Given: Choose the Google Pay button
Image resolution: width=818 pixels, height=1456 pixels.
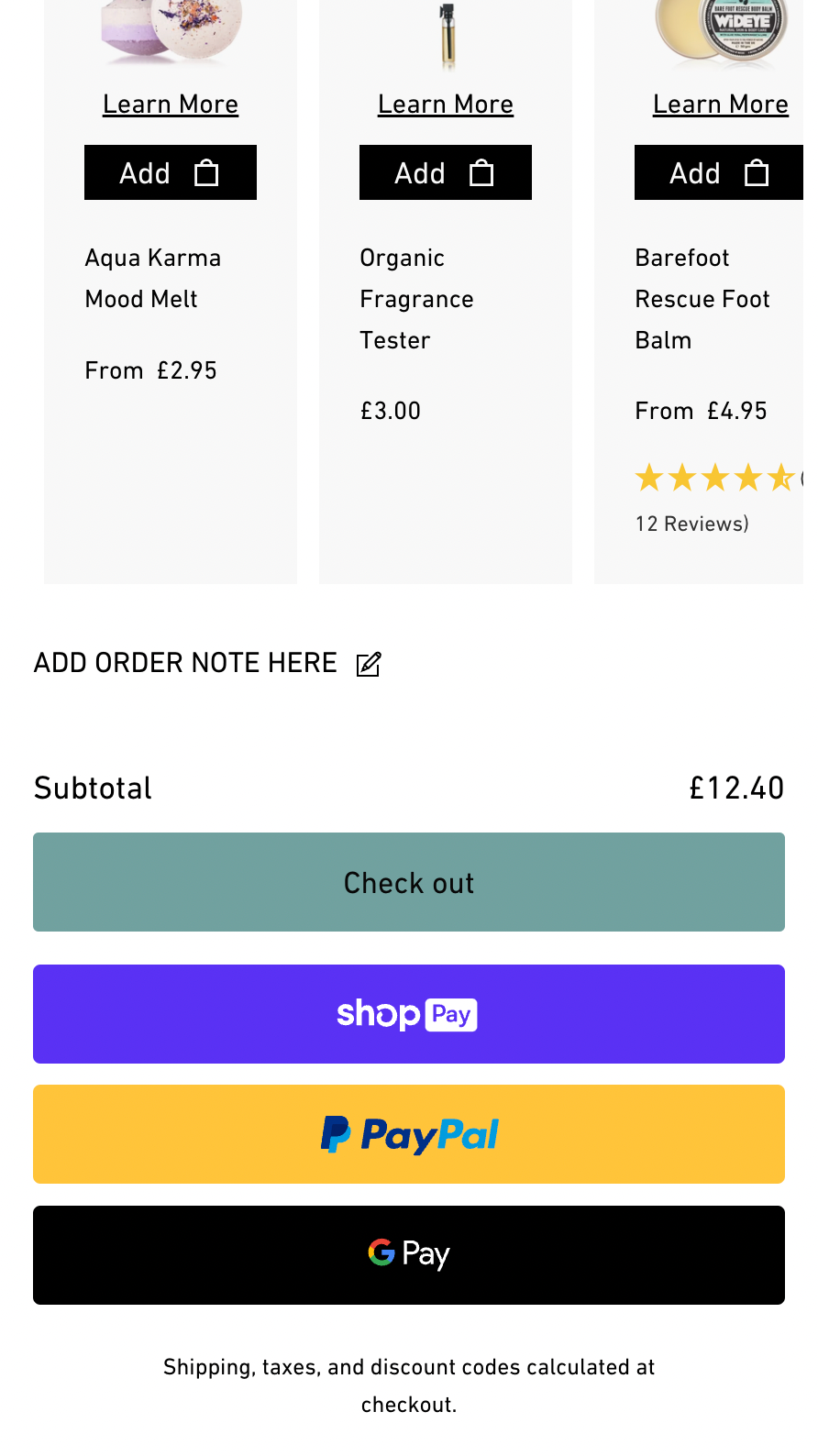Looking at the screenshot, I should 409,1255.
